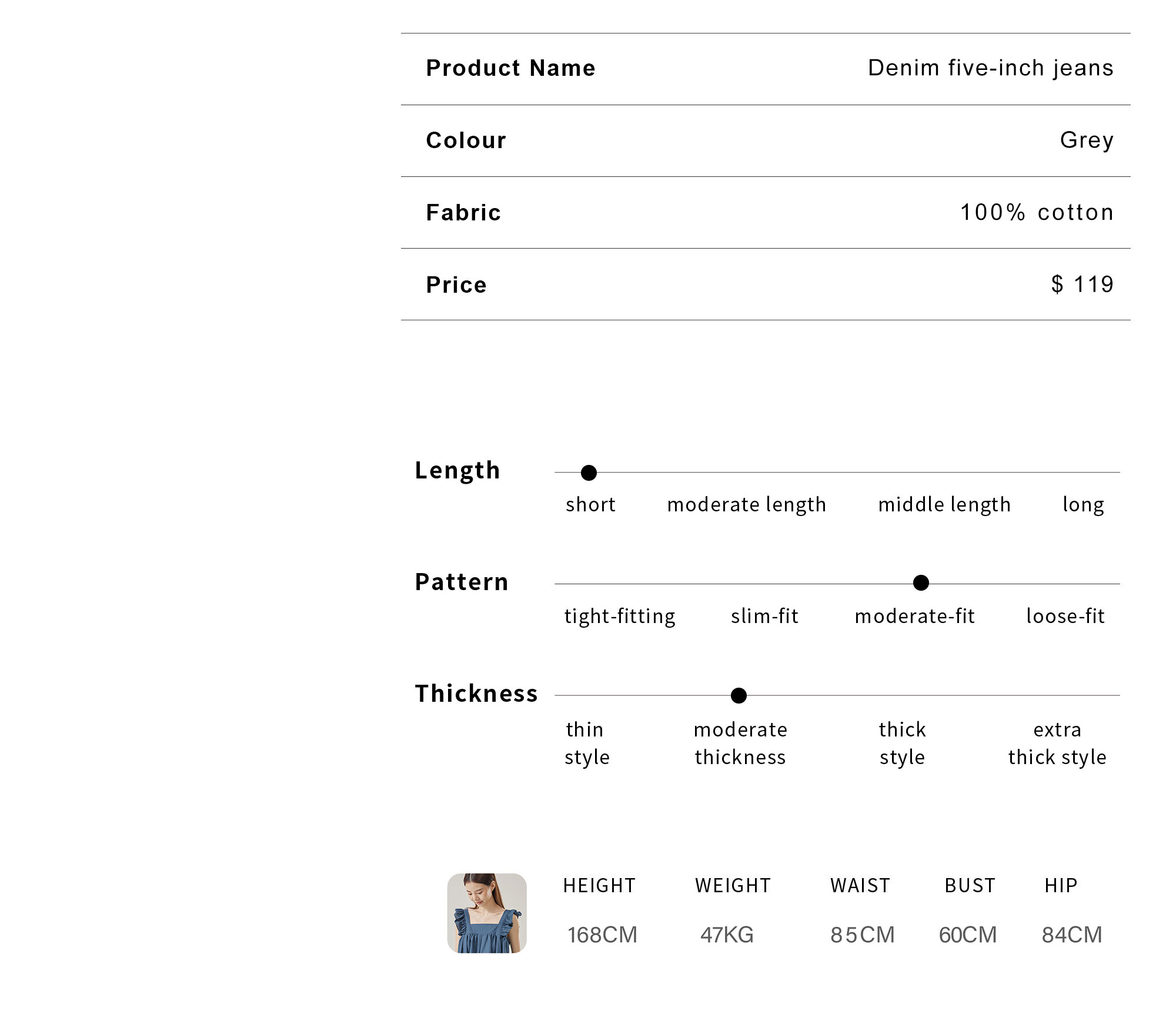Screen dimensions: 1176x1018
Task: Select the 'moderate length' label
Action: [x=747, y=505]
